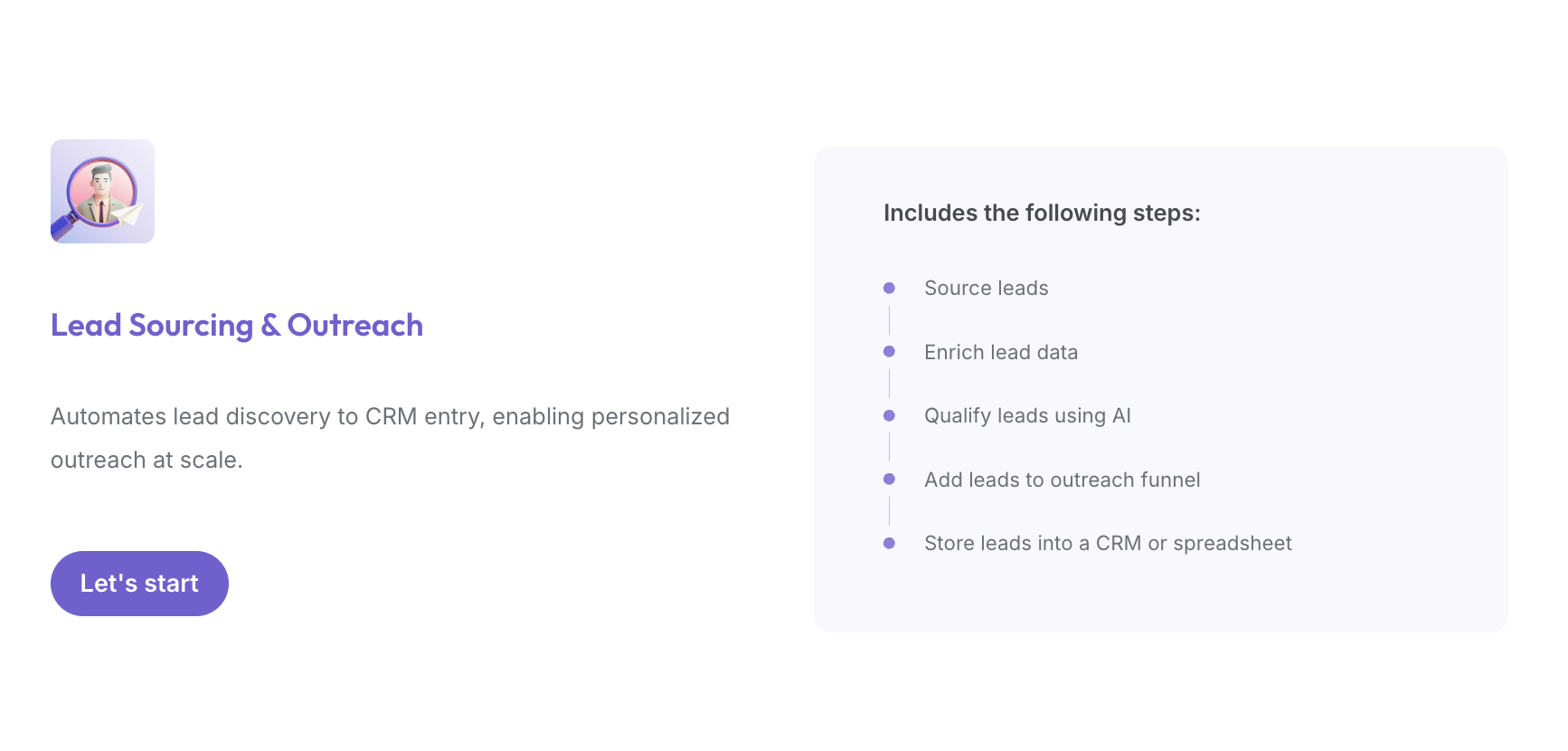Image resolution: width=1568 pixels, height=751 pixels.
Task: Select Store leads into a CRM or spreadsheet
Action: coord(1108,543)
